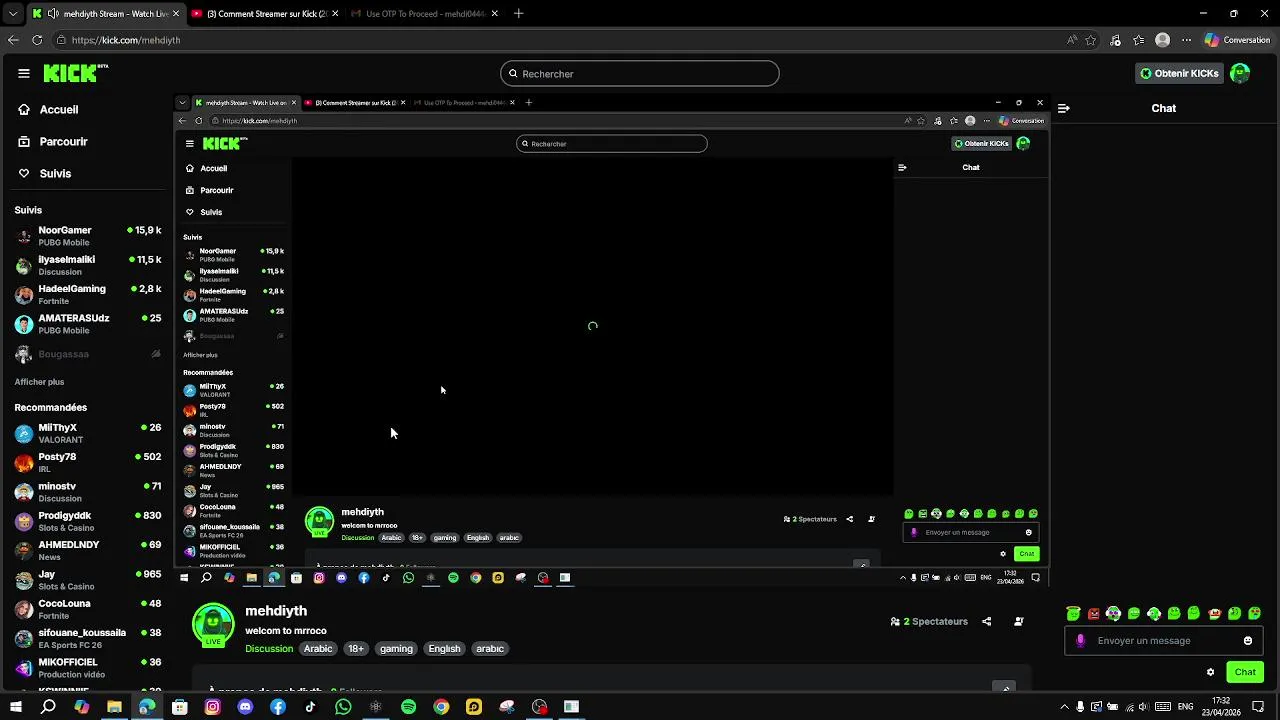Open a new browser tab

point(518,14)
